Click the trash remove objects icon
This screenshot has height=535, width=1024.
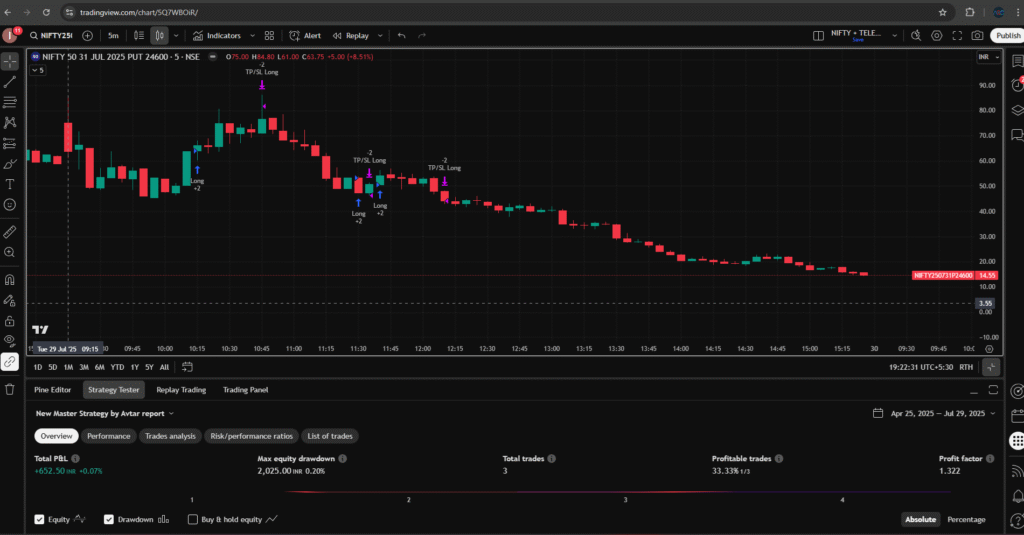10,389
